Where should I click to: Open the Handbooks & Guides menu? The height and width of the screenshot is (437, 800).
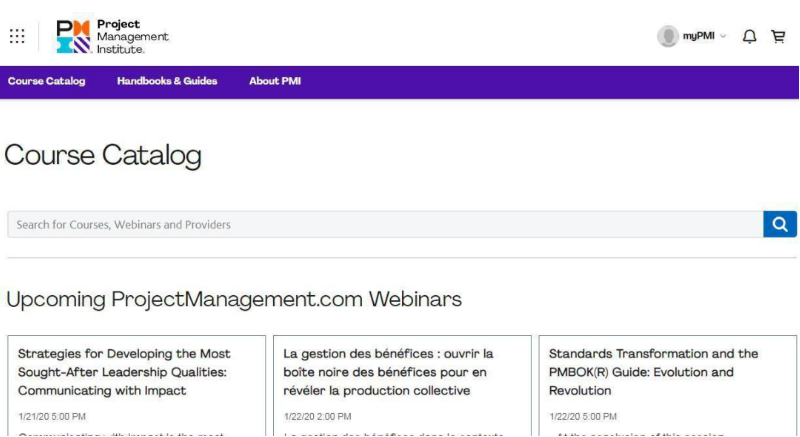(x=167, y=81)
